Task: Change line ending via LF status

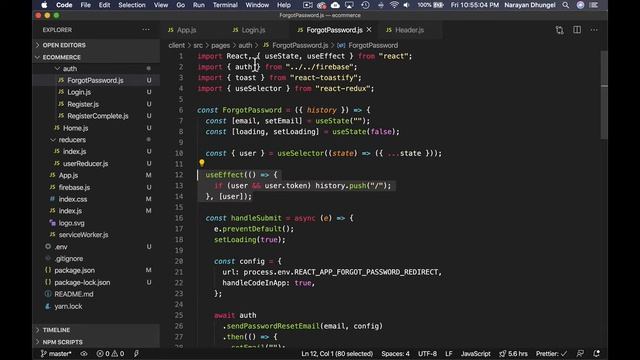Action: pyautogui.click(x=449, y=353)
